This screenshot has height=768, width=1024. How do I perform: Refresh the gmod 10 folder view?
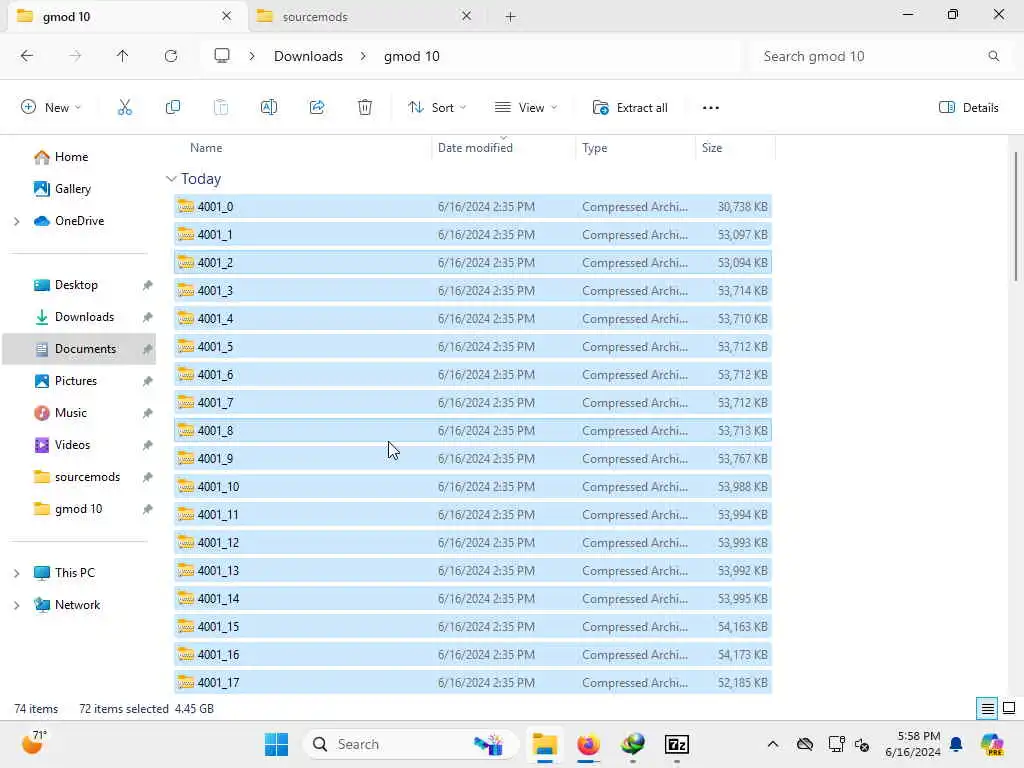click(x=171, y=56)
